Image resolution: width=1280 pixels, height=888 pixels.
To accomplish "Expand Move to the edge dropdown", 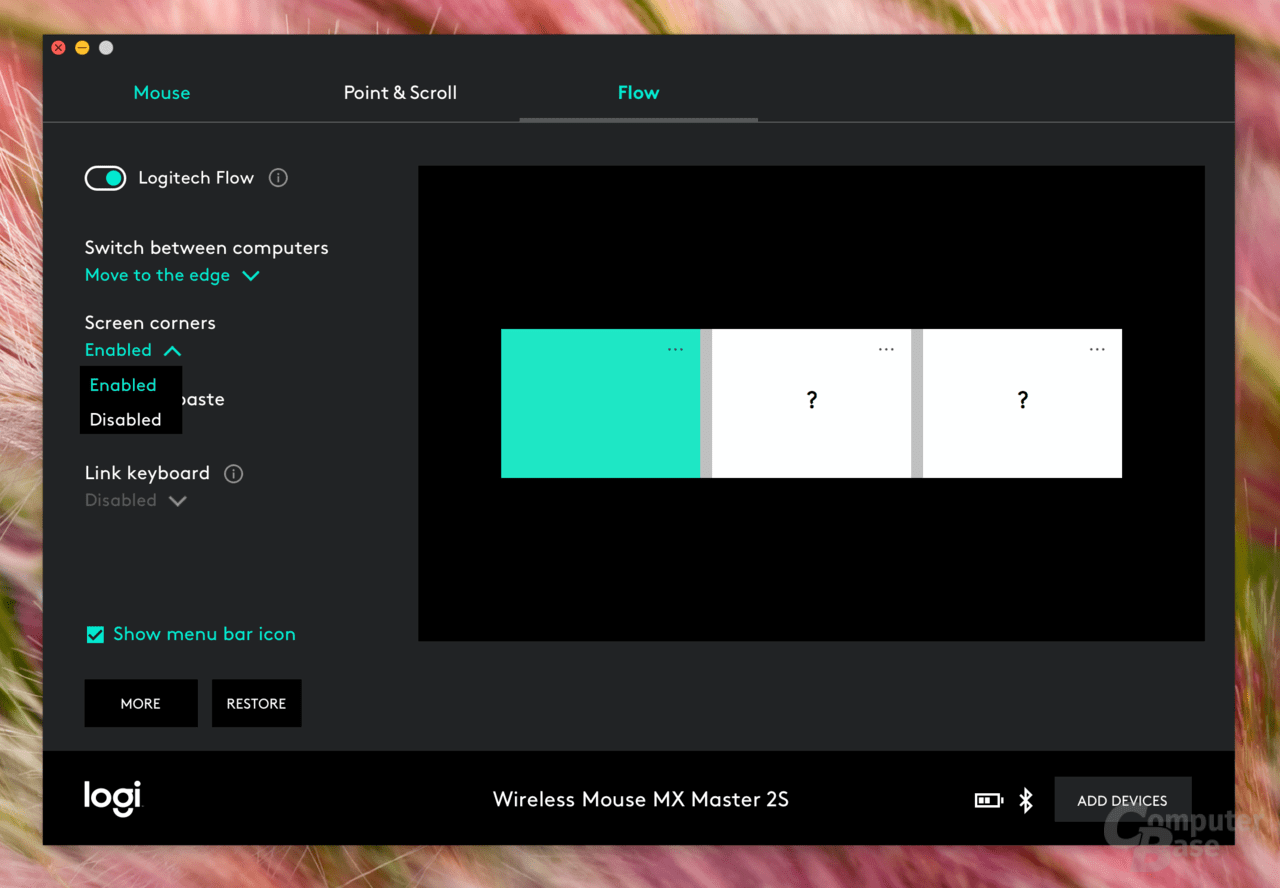I will (x=172, y=276).
